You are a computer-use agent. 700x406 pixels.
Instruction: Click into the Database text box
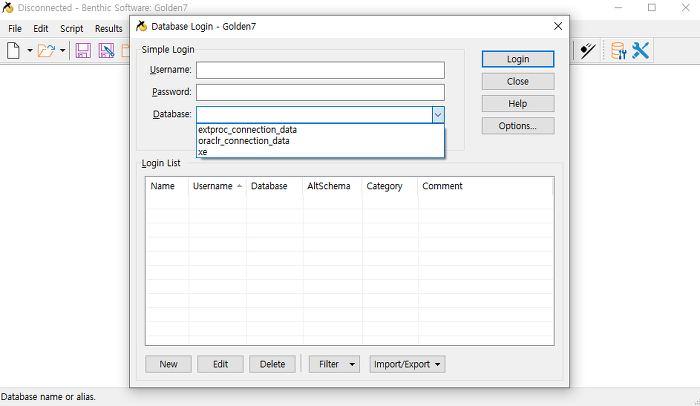(x=314, y=115)
